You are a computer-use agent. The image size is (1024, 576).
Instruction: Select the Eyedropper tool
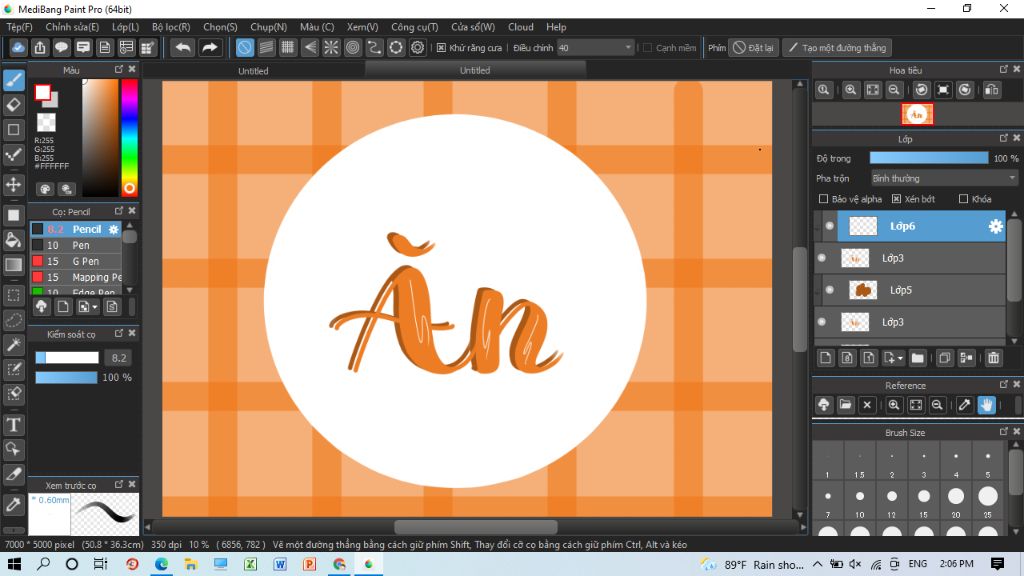coord(14,504)
